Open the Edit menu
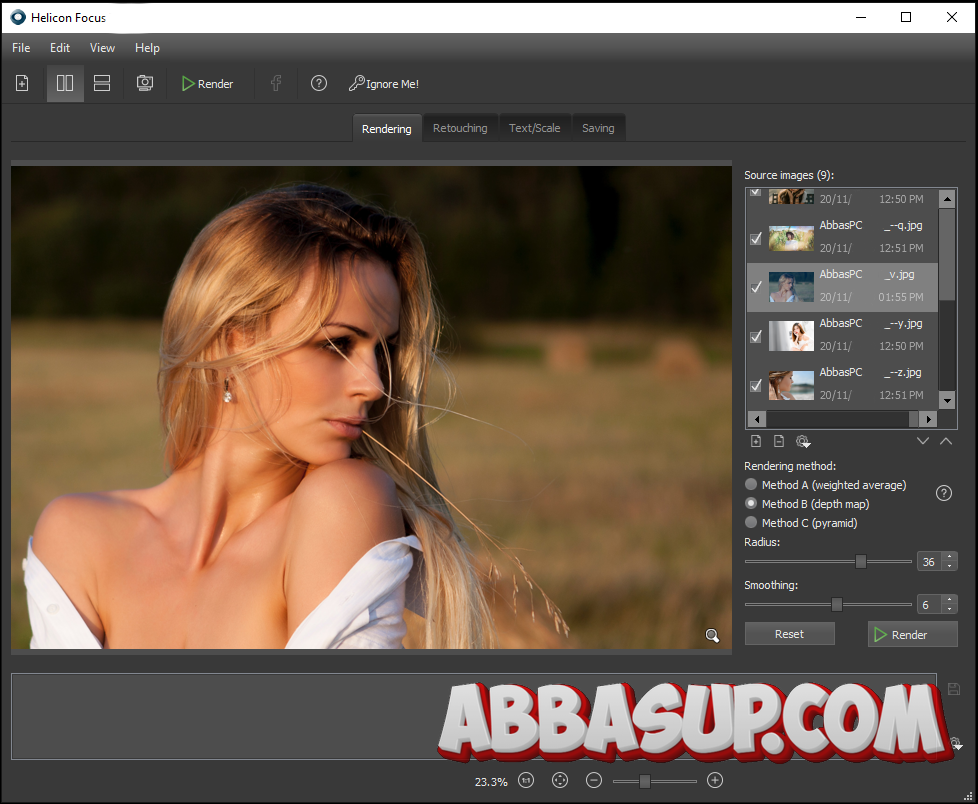Viewport: 978px width, 804px height. (x=60, y=47)
